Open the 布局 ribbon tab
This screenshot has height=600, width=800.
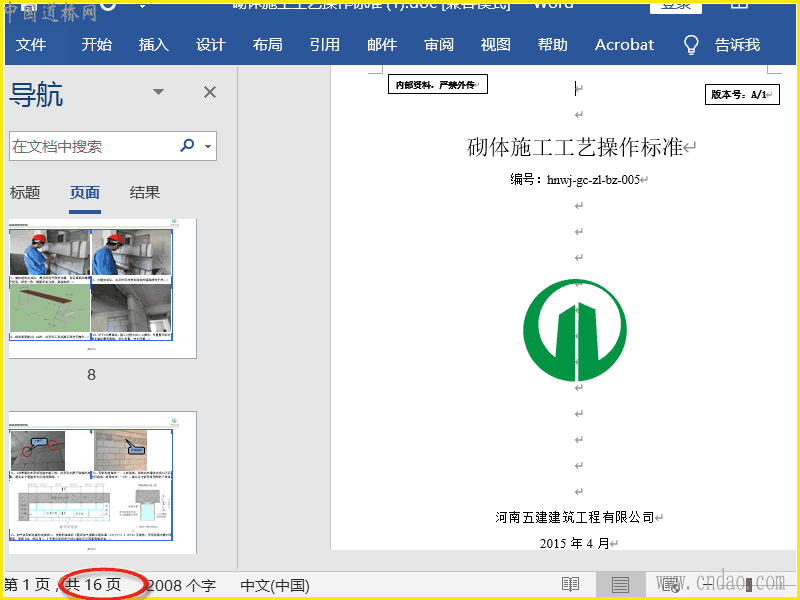click(x=267, y=45)
